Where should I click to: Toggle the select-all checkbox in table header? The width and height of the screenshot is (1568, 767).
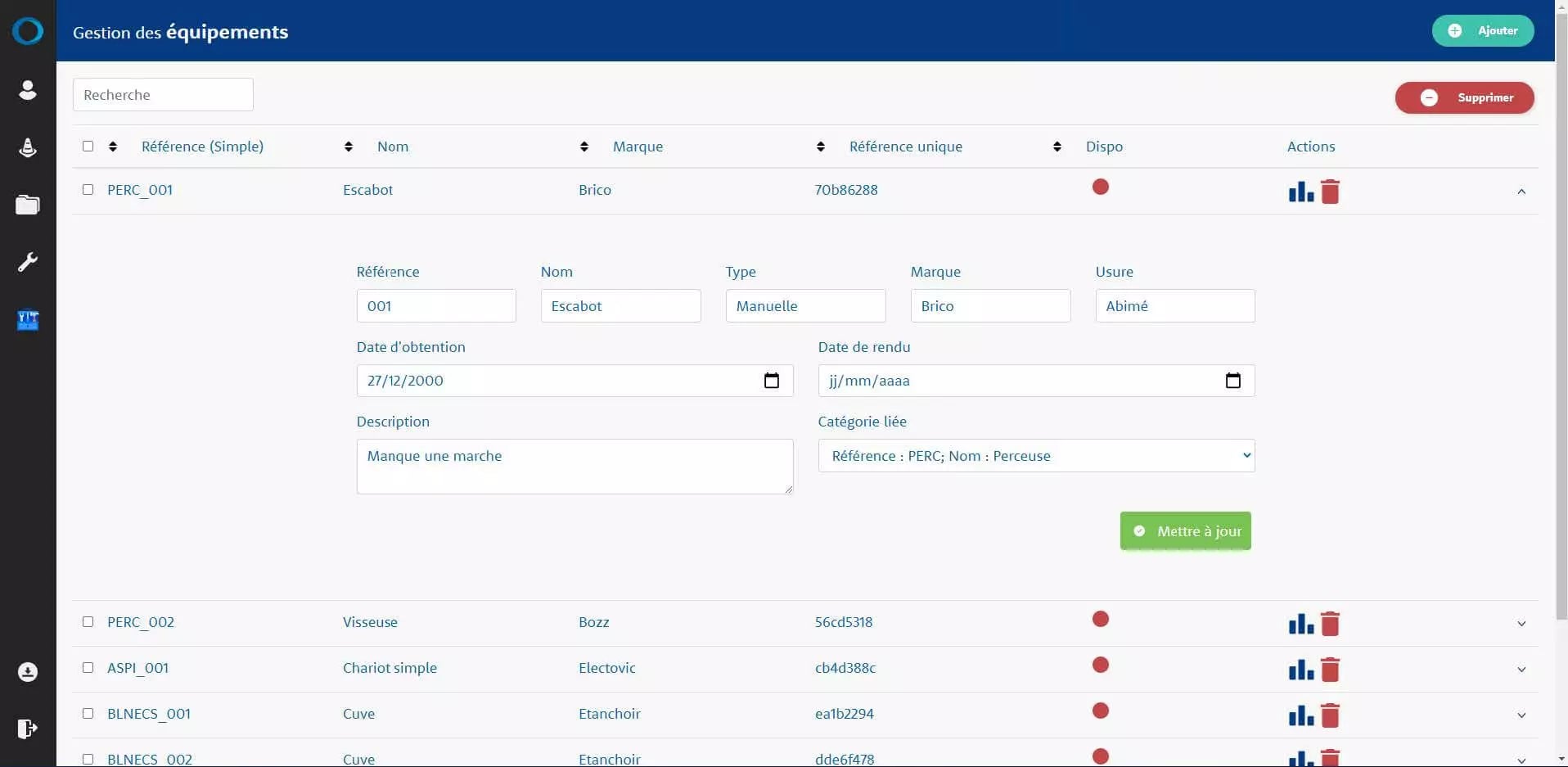point(88,147)
